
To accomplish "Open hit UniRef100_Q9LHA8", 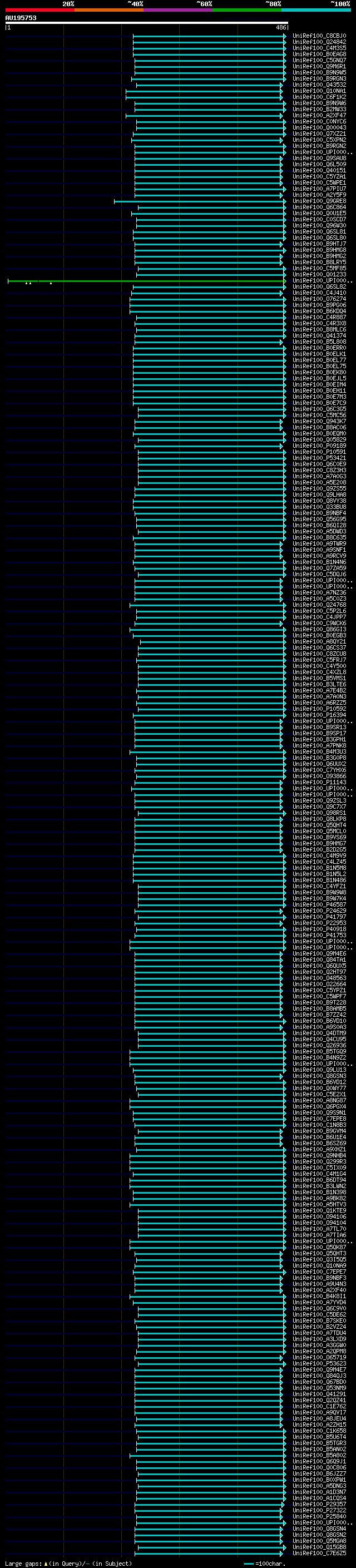I will 319,495.
